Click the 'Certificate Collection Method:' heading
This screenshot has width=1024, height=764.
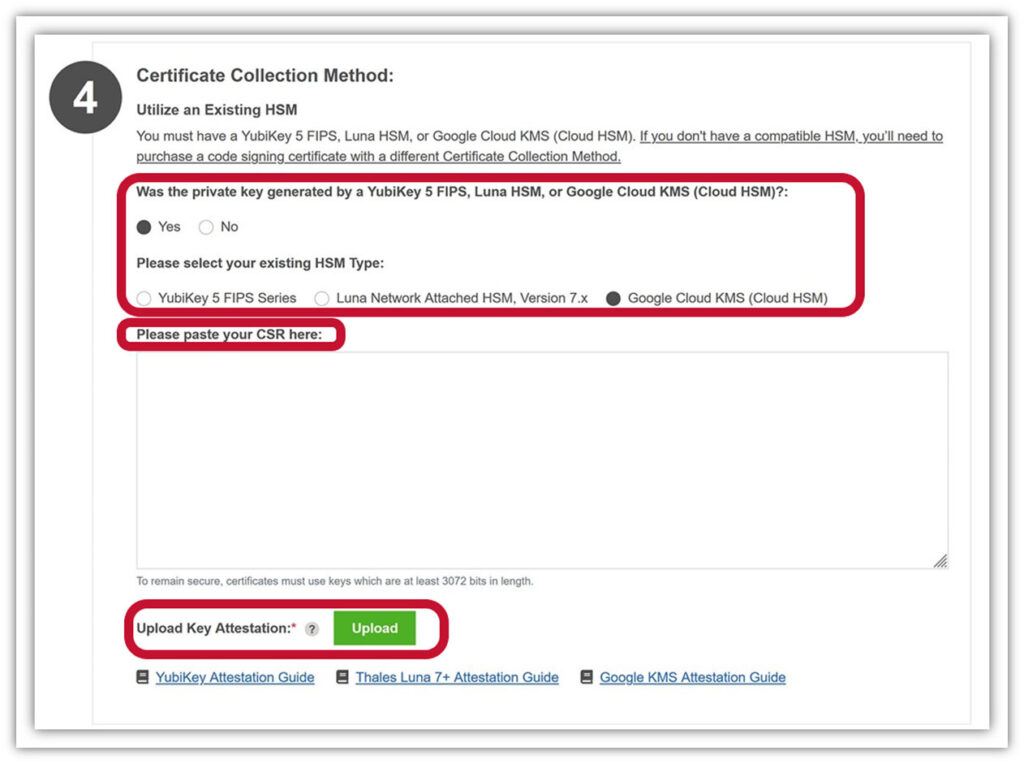pyautogui.click(x=265, y=75)
